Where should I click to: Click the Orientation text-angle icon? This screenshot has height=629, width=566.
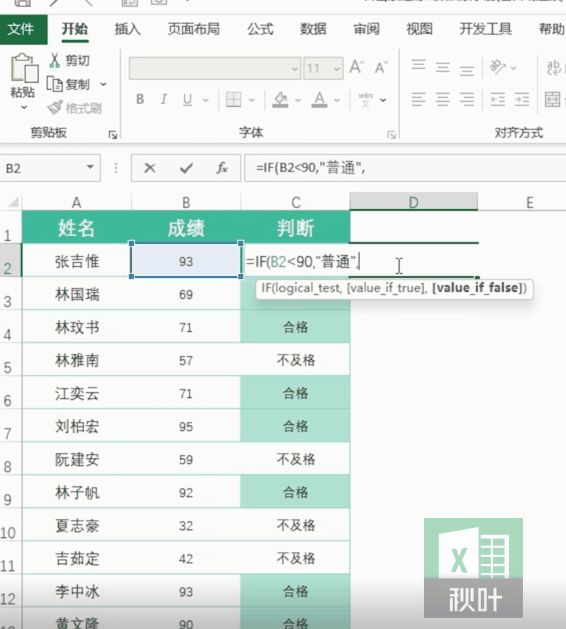pos(498,67)
